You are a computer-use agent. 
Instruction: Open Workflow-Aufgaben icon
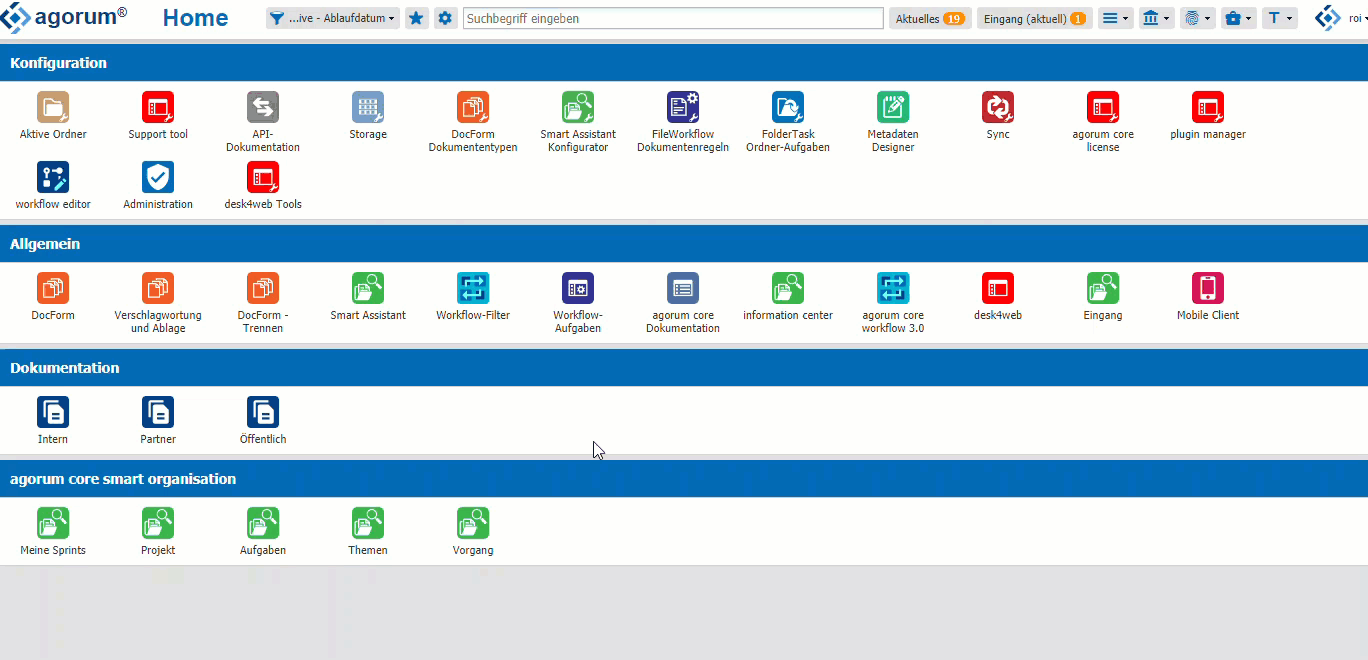578,288
